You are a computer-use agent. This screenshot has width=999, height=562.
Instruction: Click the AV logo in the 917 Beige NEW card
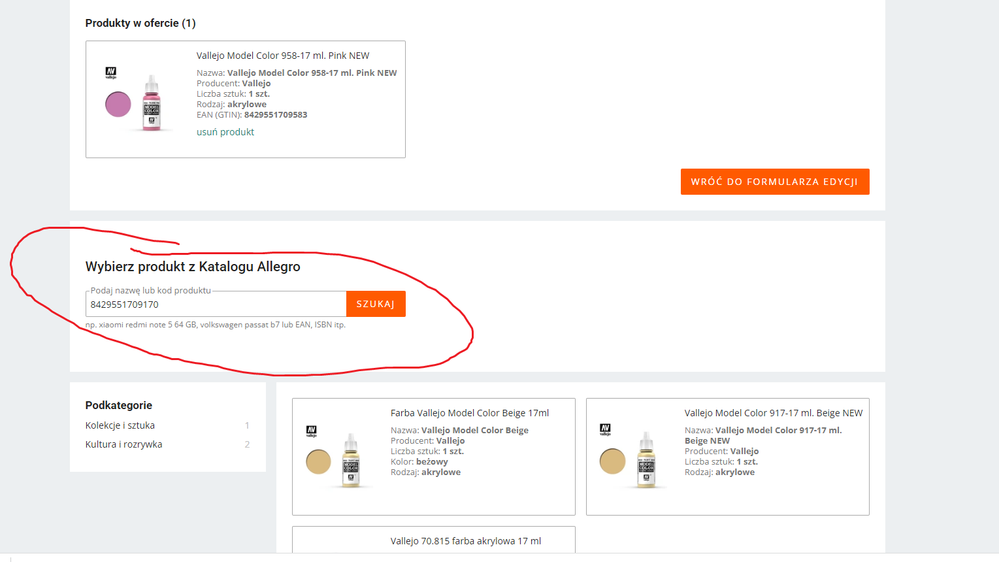(x=605, y=430)
